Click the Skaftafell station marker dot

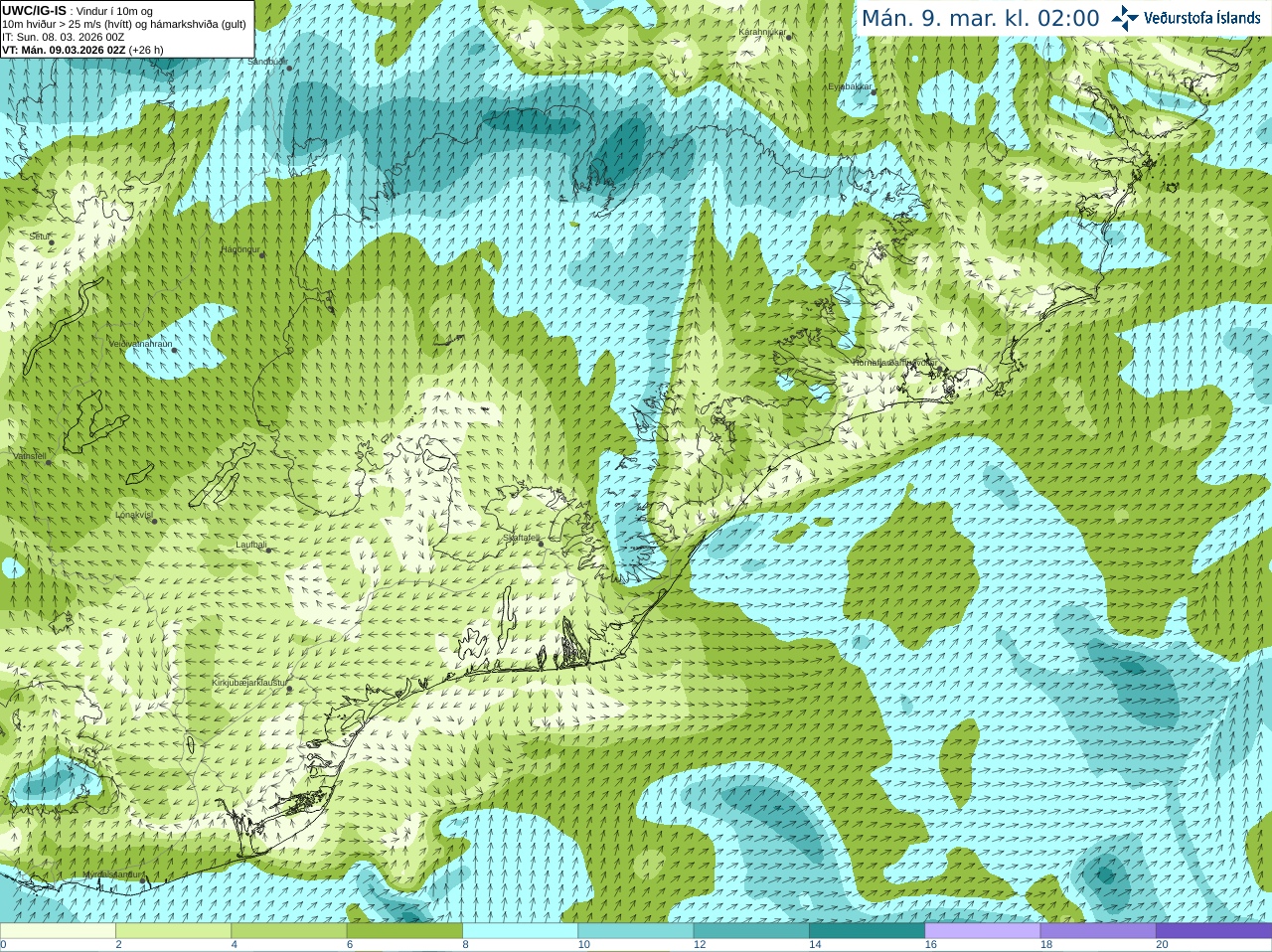tap(541, 544)
